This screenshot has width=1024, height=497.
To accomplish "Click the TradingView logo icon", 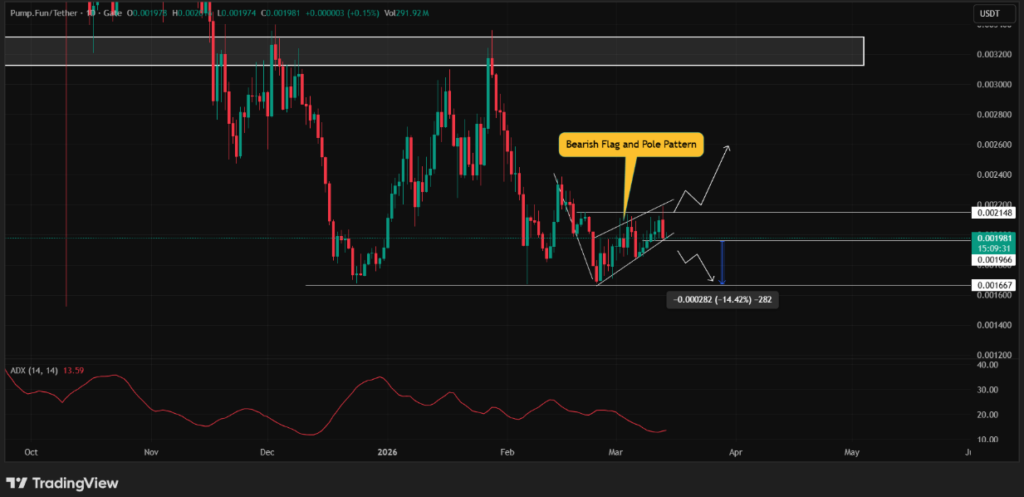I will 18,483.
